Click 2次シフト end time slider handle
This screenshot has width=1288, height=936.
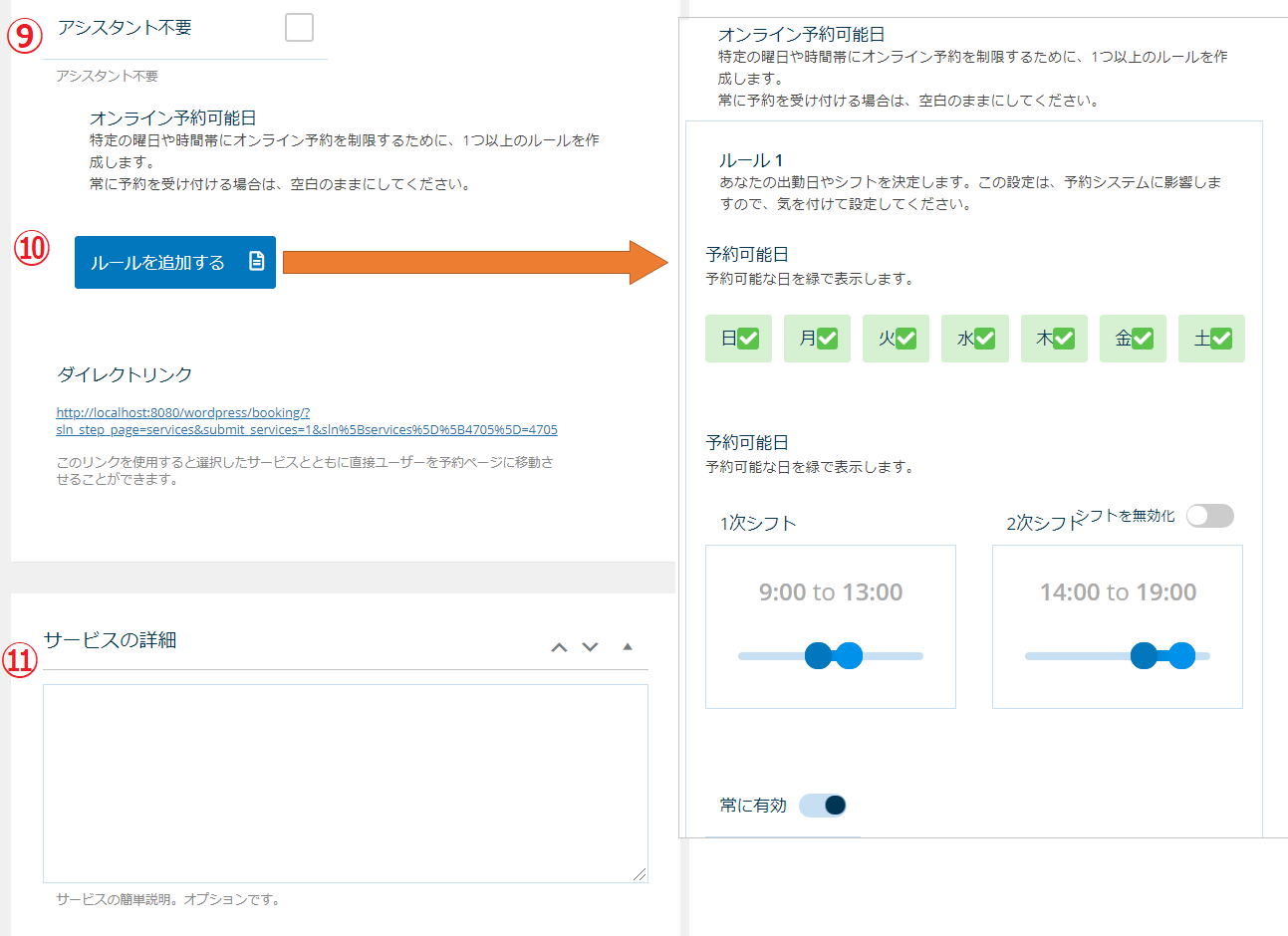[x=1181, y=656]
